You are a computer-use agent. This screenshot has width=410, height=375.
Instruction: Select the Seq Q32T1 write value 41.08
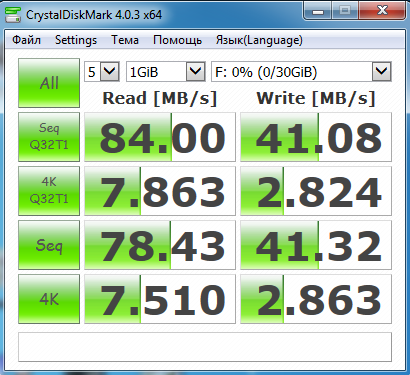[x=316, y=137]
